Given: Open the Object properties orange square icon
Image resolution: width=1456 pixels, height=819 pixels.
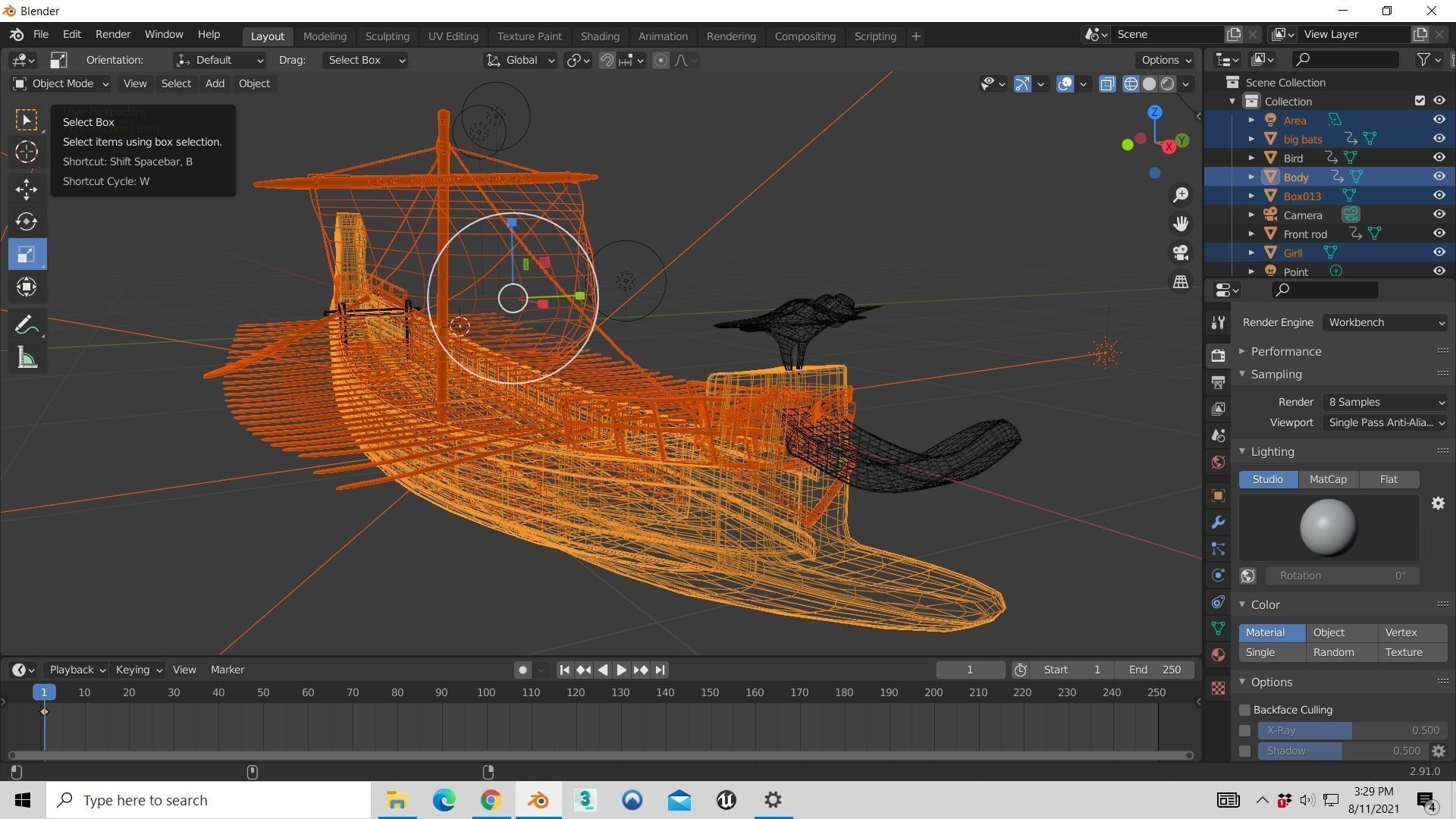Looking at the screenshot, I should 1218,496.
